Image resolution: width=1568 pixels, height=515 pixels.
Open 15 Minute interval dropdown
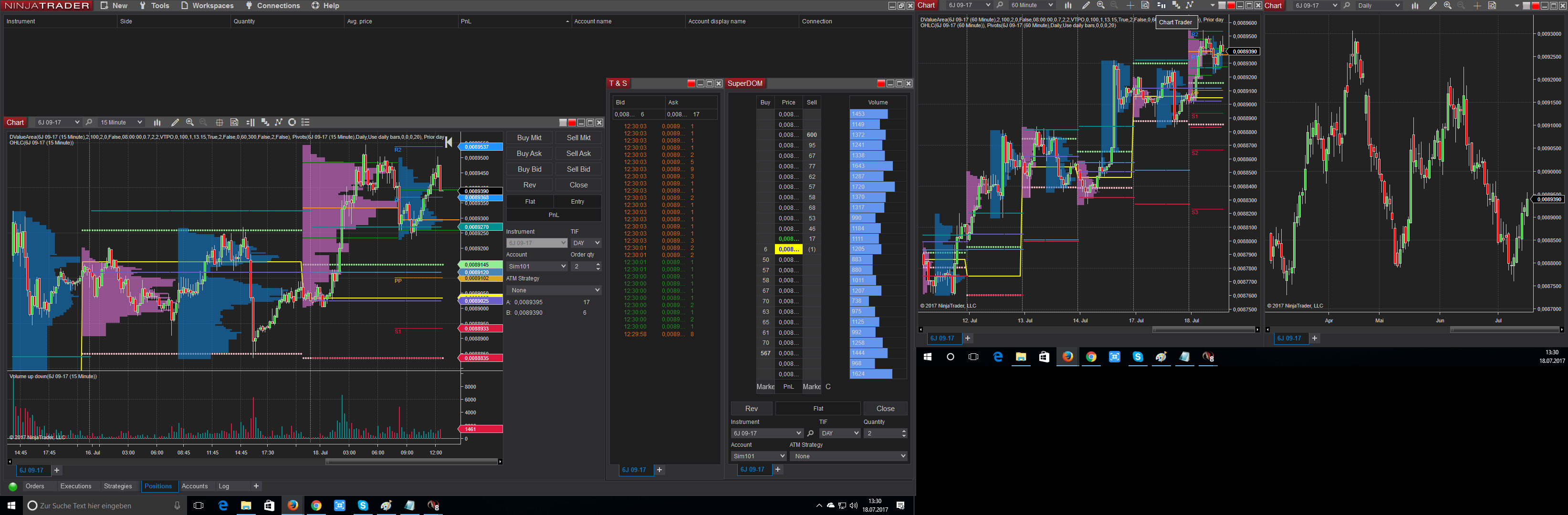[121, 122]
